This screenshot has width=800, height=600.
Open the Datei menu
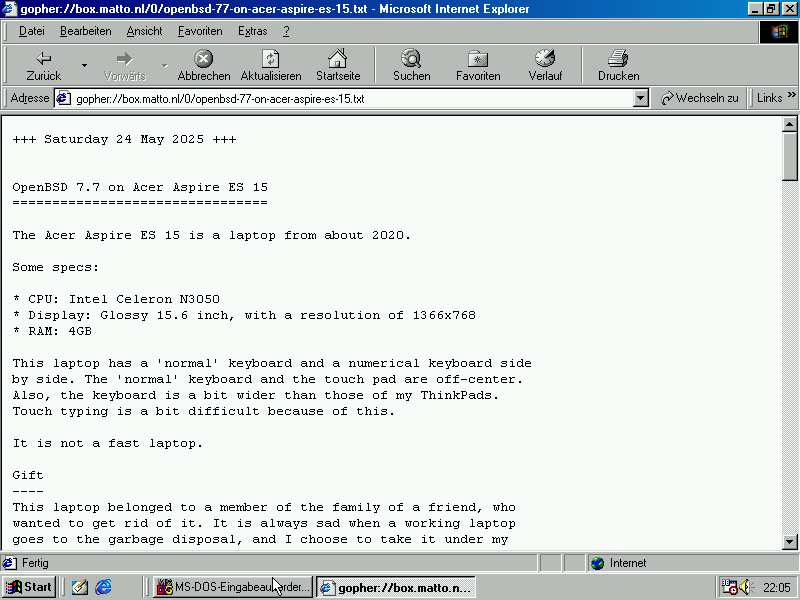coord(32,31)
